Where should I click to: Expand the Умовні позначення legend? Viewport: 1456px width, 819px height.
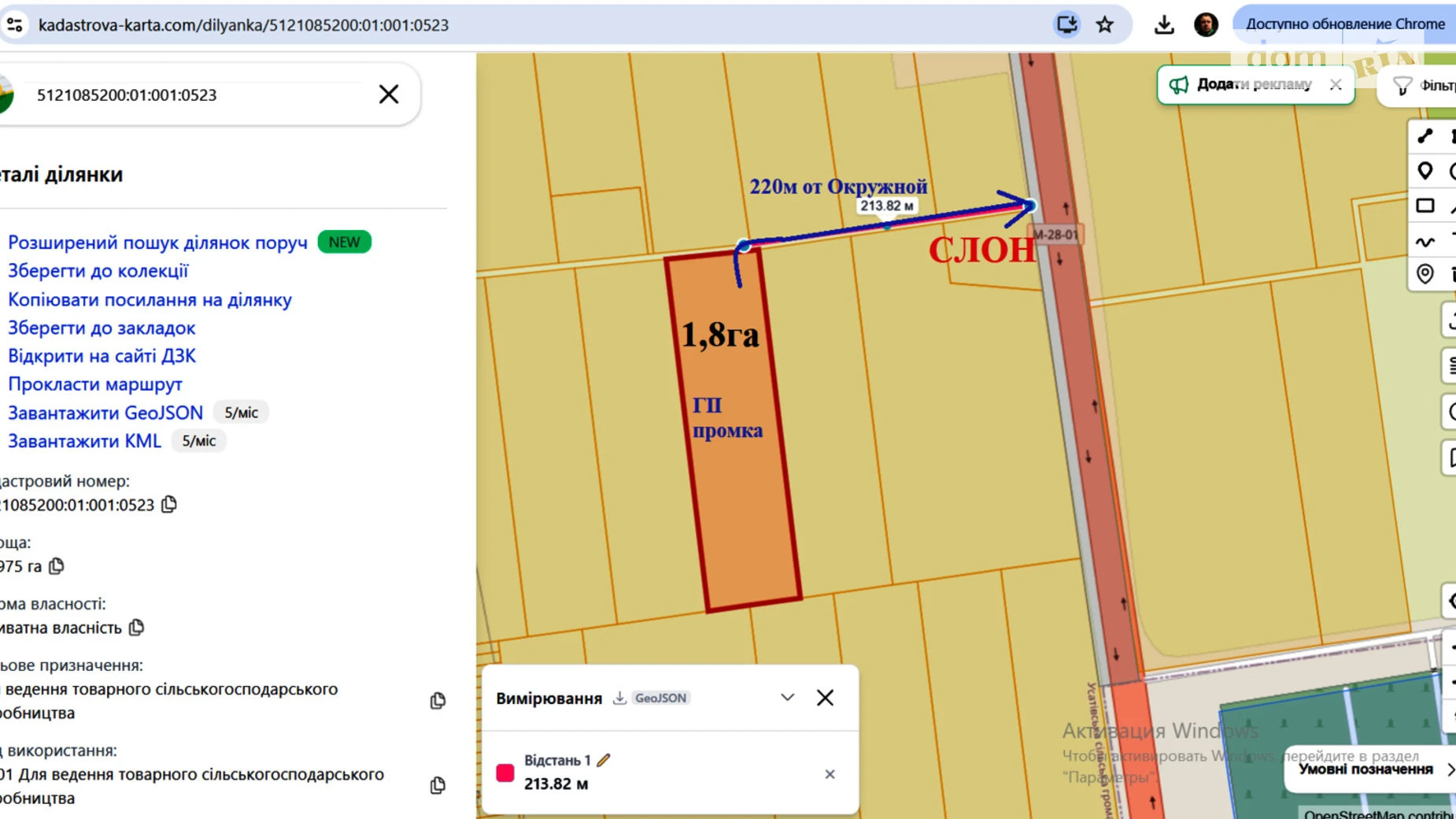click(x=1372, y=769)
